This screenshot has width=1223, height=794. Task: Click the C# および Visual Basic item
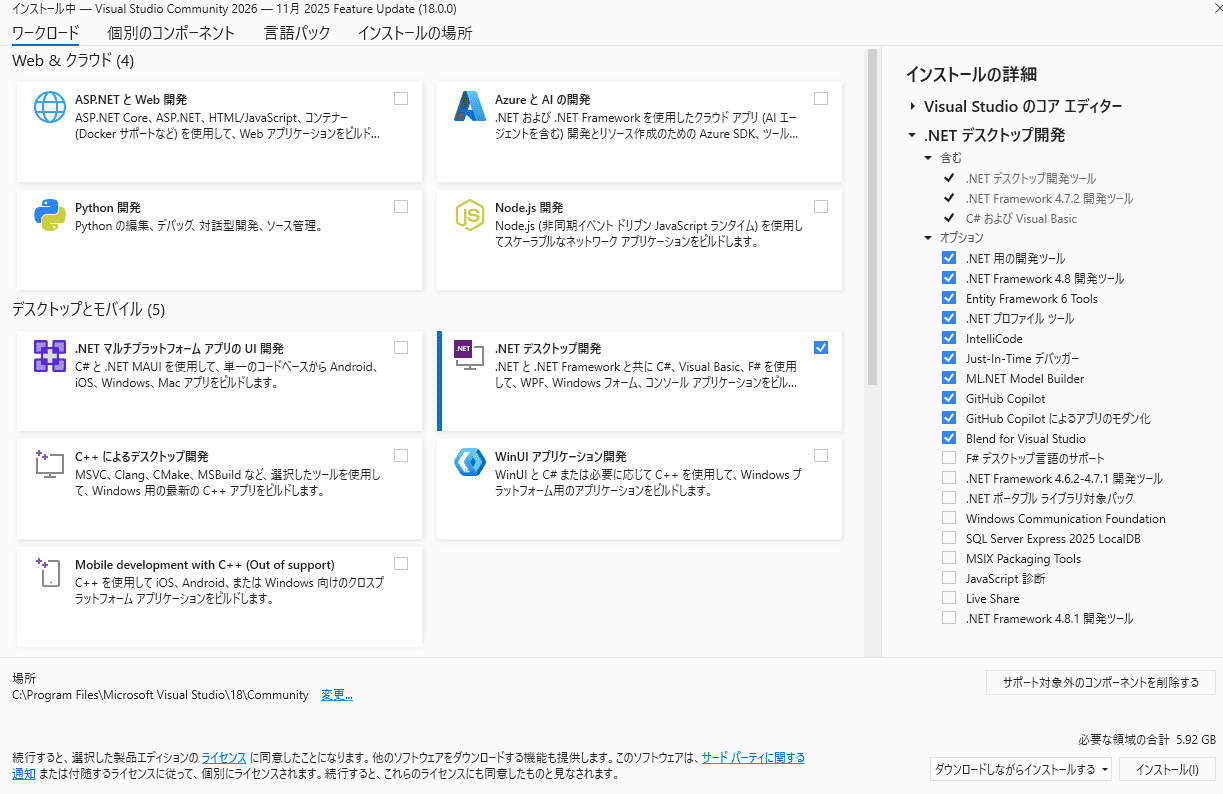point(1021,218)
